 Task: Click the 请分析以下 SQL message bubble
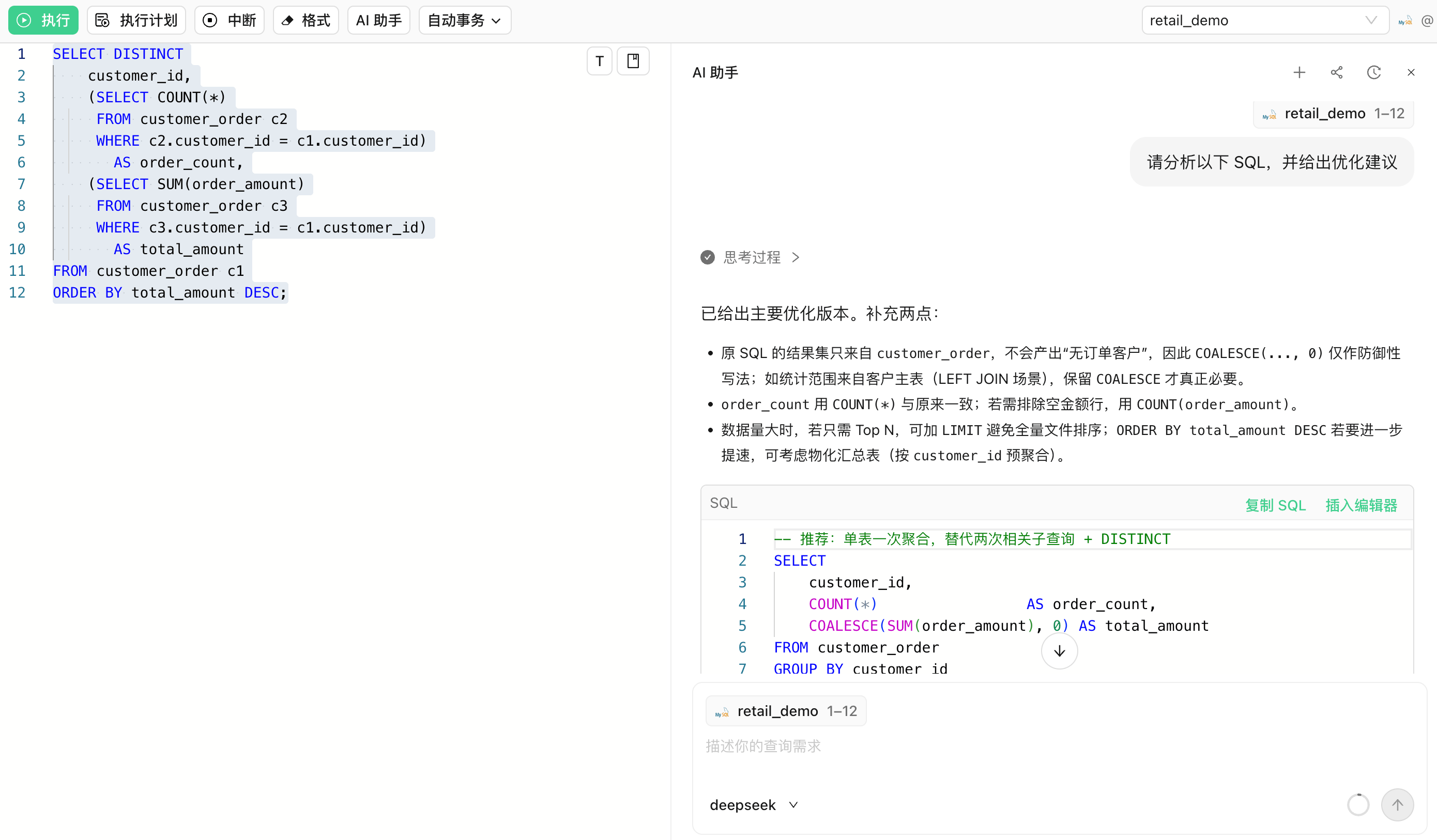pos(1272,162)
